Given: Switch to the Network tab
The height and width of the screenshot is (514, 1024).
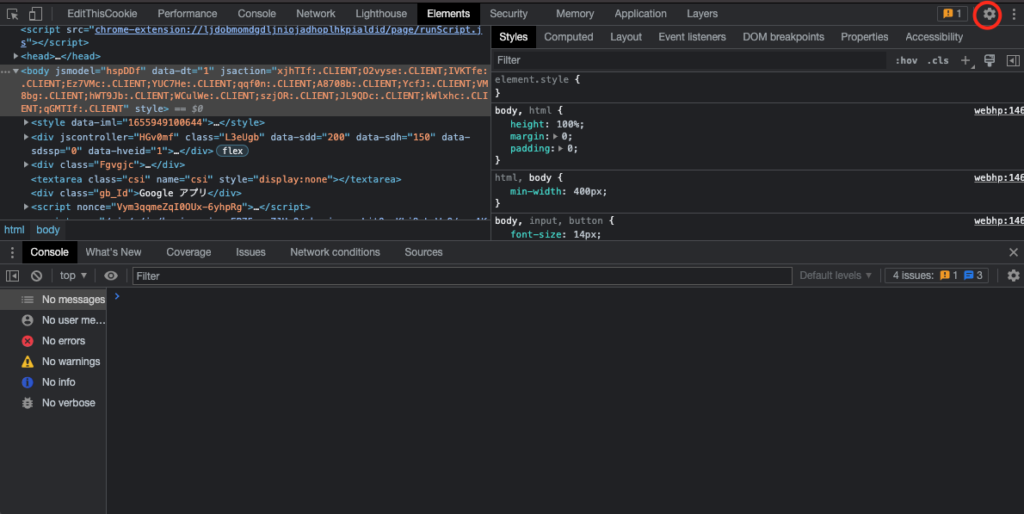Looking at the screenshot, I should pyautogui.click(x=315, y=14).
